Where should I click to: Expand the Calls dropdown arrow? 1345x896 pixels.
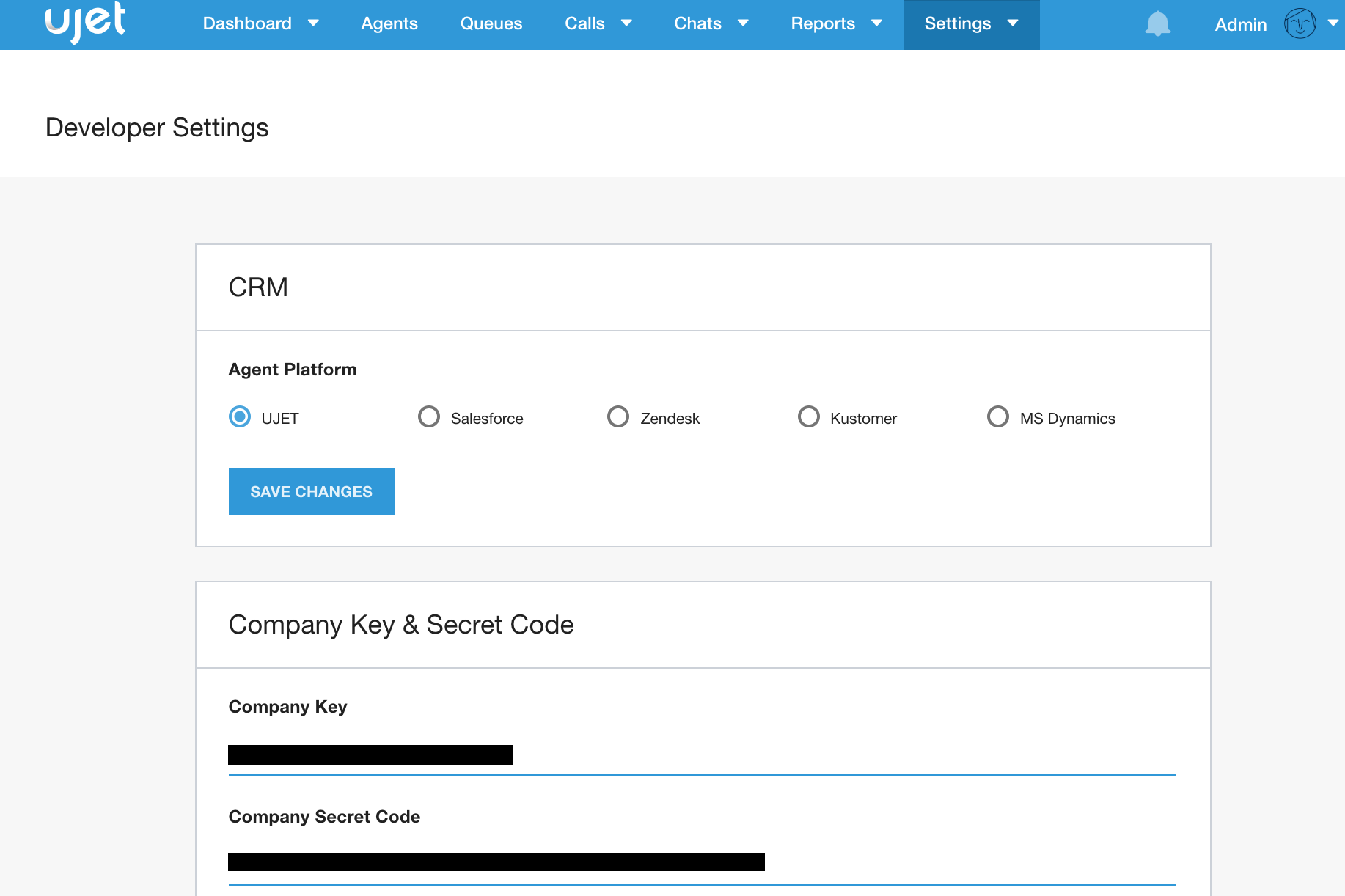coord(626,23)
